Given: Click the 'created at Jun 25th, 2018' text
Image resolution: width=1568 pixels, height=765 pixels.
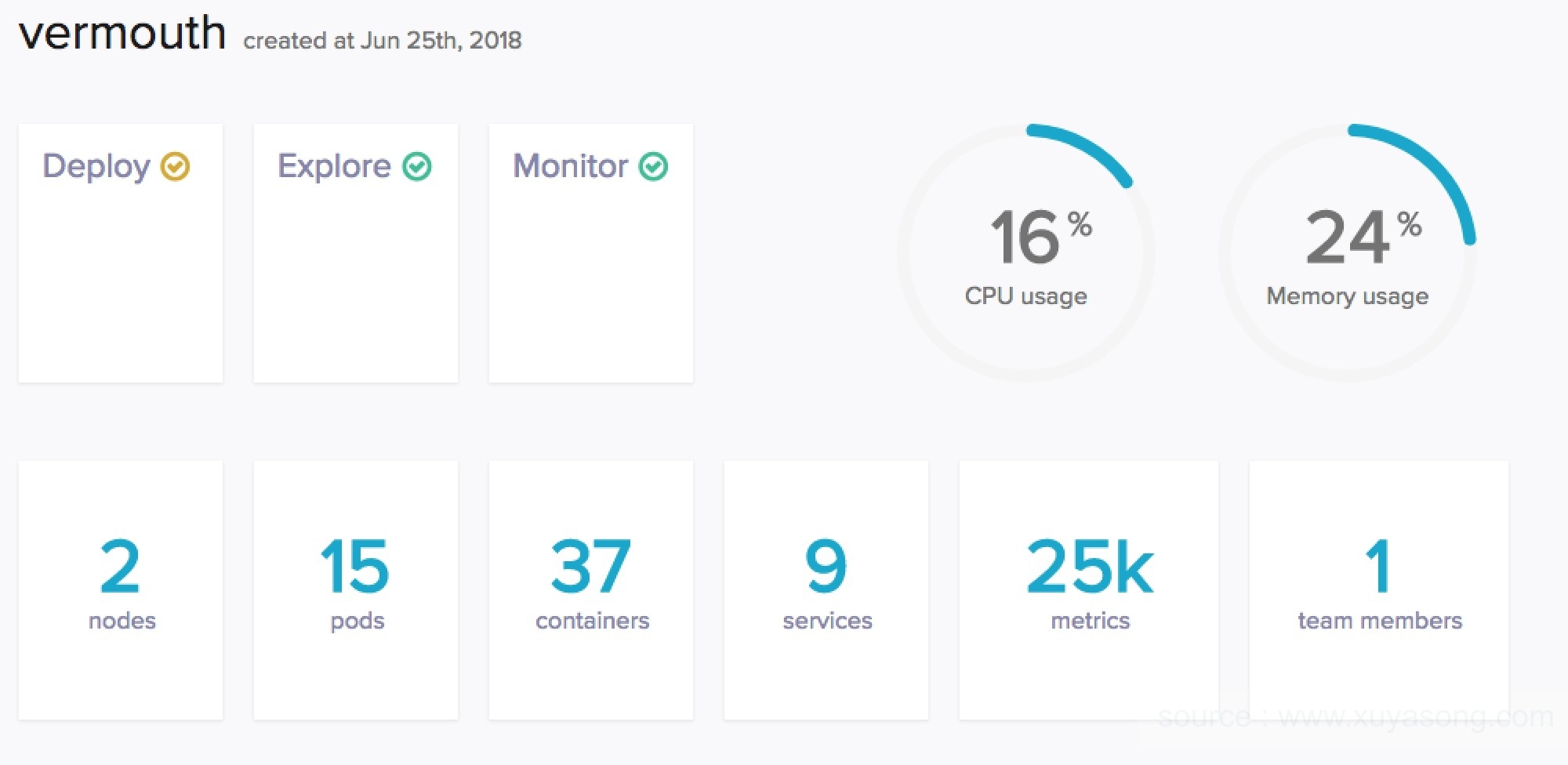Looking at the screenshot, I should pos(382,41).
